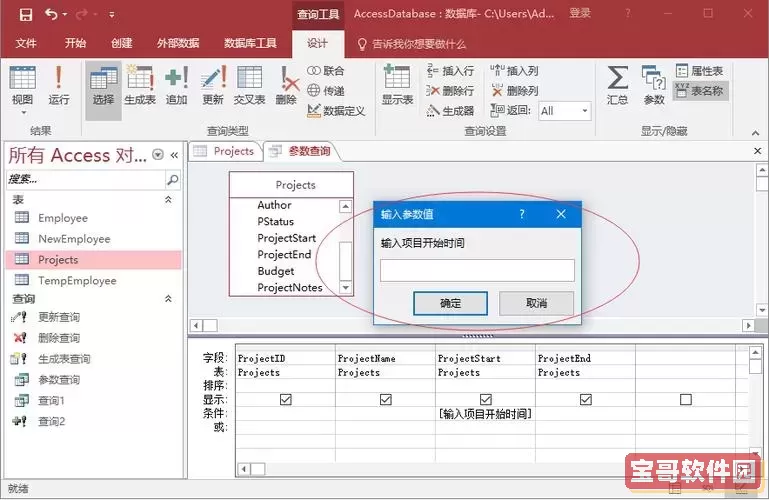
Task: Open Parameters (参数) dialog
Action: click(x=654, y=86)
